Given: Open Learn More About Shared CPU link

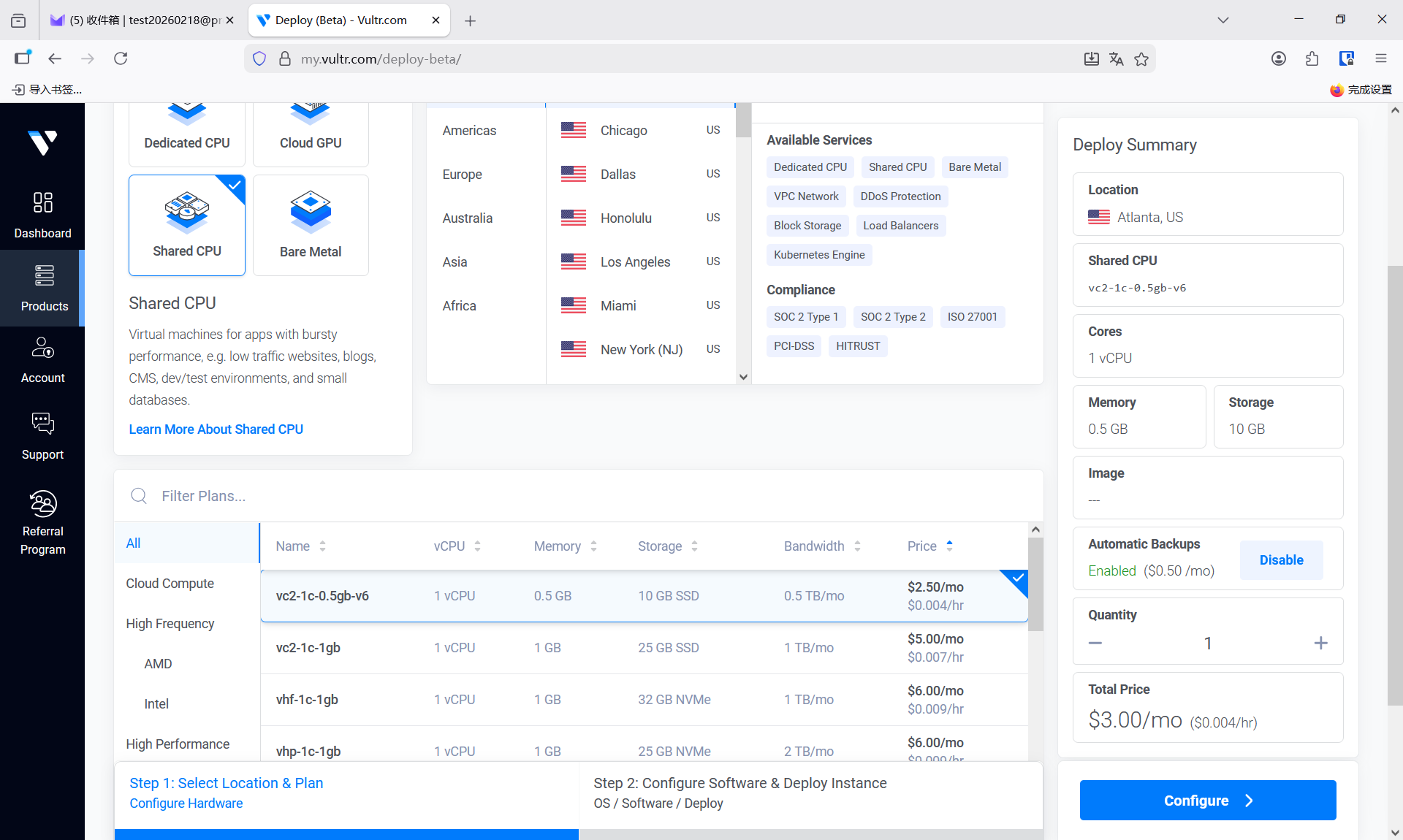Looking at the screenshot, I should click(x=216, y=429).
